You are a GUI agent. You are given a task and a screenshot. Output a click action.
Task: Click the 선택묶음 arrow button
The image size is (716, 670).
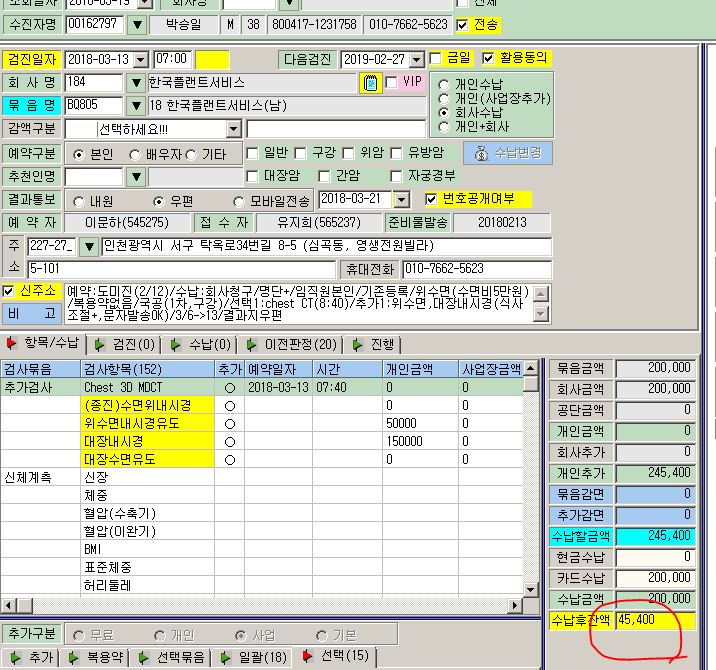point(170,658)
